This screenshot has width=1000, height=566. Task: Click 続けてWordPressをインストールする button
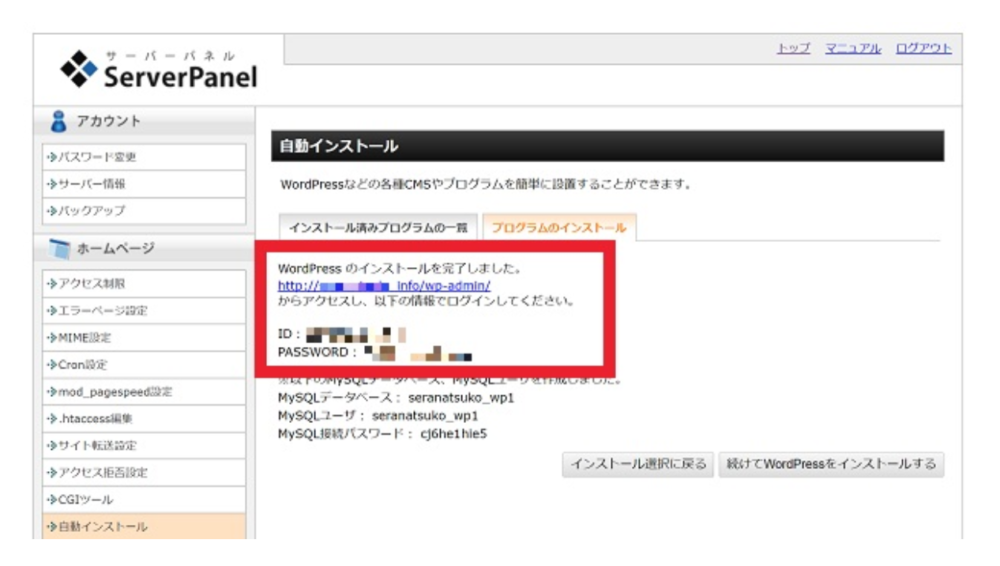pos(831,464)
